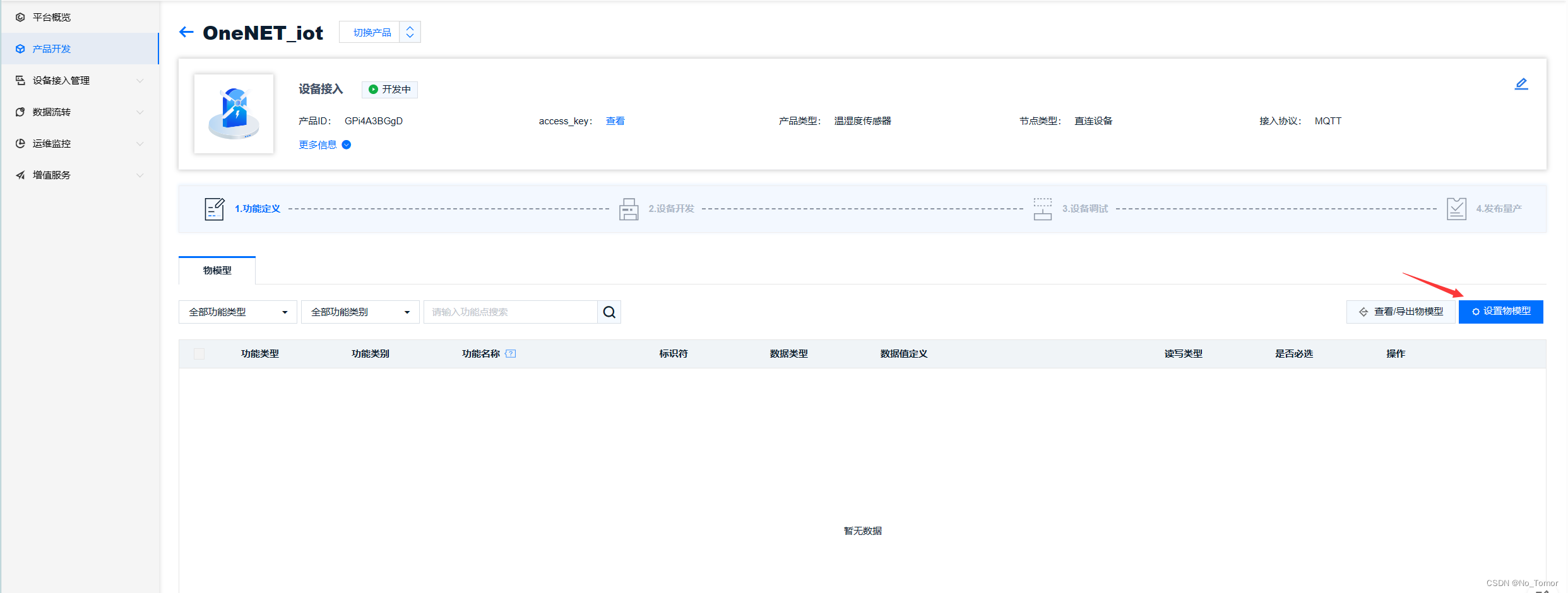Click the 发布量产 step icon
The width and height of the screenshot is (1568, 593).
click(x=1457, y=209)
